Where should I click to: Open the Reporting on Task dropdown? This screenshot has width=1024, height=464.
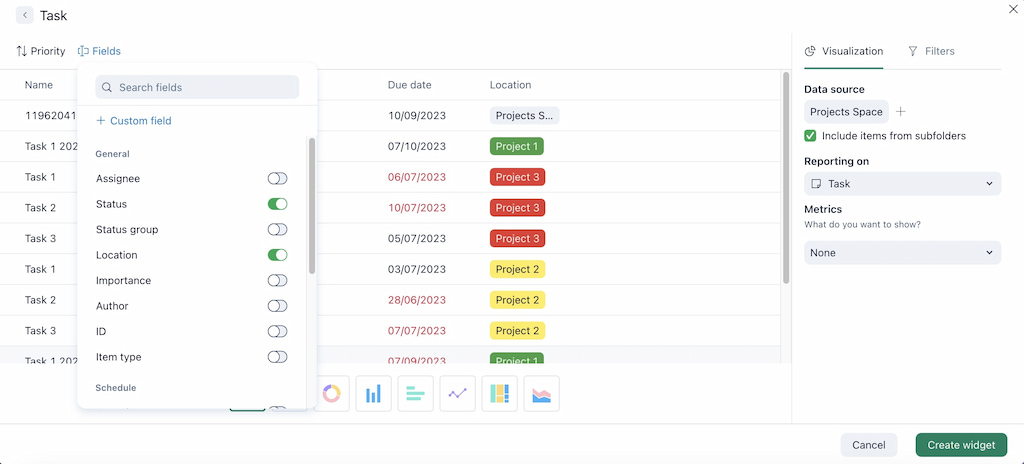coord(903,184)
